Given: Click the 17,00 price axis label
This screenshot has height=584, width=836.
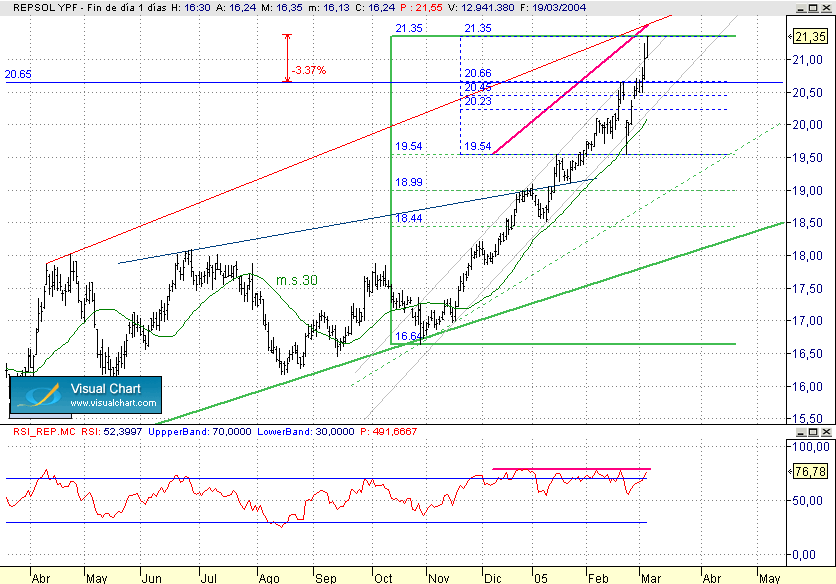Looking at the screenshot, I should coord(808,321).
